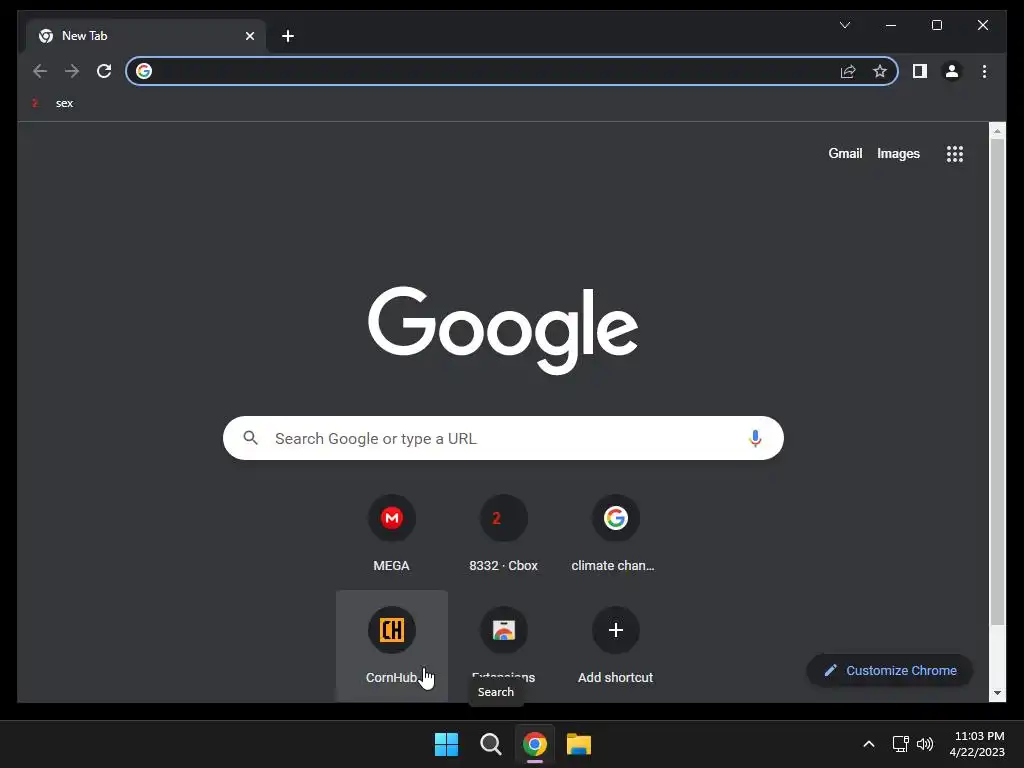Screen dimensions: 1024x768
Task: Click the Chrome taskbar icon
Action: point(535,744)
